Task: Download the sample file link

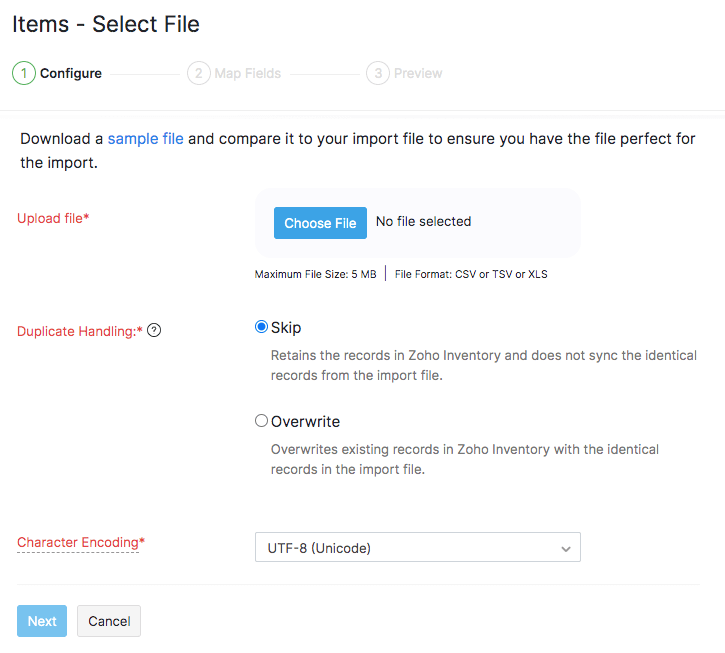Action: coord(145,139)
